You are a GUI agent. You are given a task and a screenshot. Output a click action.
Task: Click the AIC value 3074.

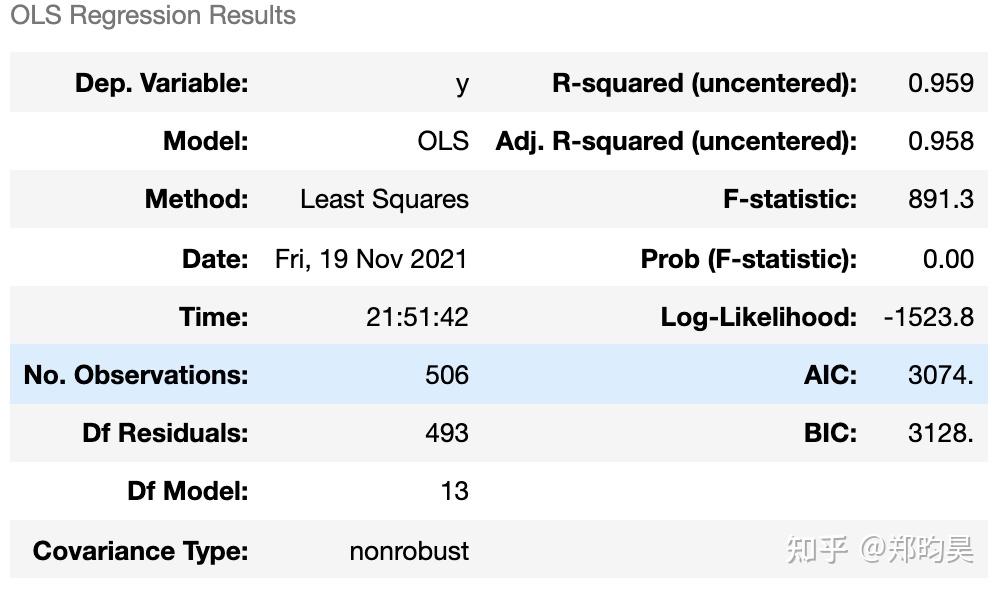(941, 375)
